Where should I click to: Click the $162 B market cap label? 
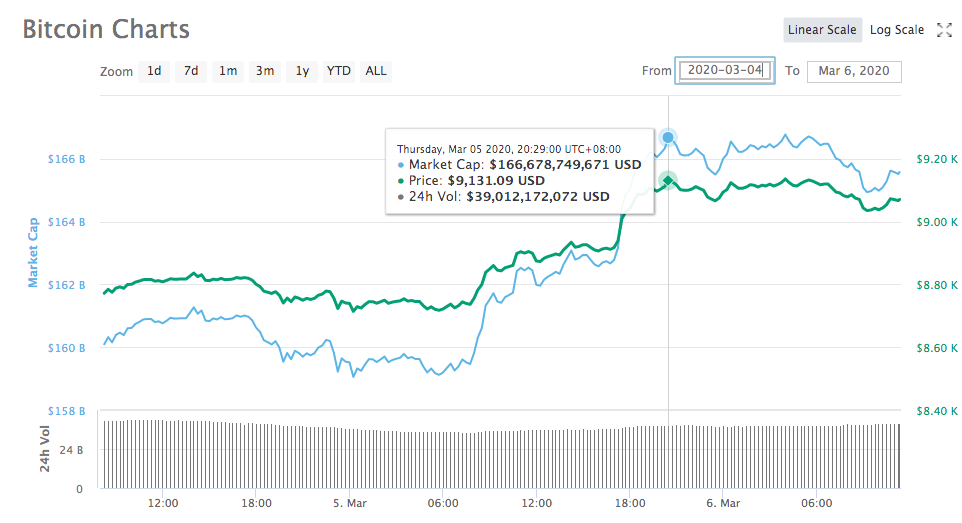[x=66, y=285]
